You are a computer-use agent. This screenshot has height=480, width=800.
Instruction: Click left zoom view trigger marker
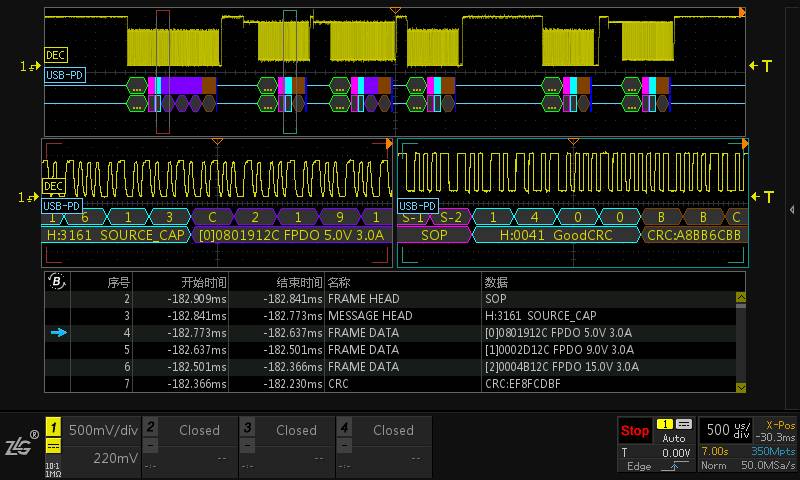pyautogui.click(x=217, y=141)
